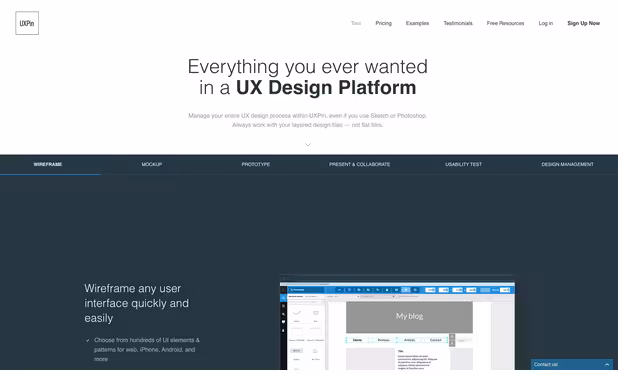Expand the Contact us chat arrow
618x374 pixels.
pyautogui.click(x=607, y=365)
